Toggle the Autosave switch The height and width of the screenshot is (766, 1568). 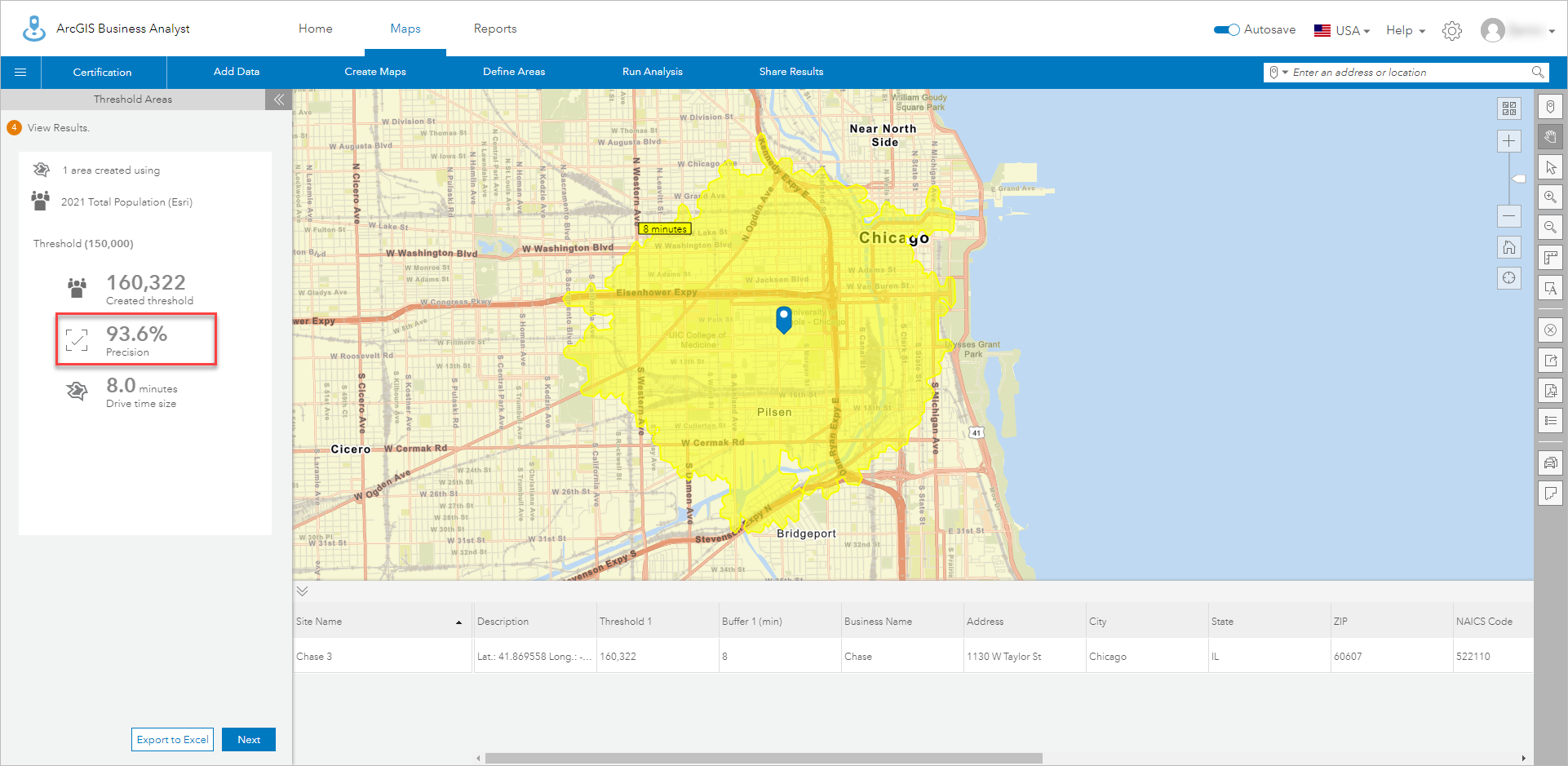(1227, 30)
